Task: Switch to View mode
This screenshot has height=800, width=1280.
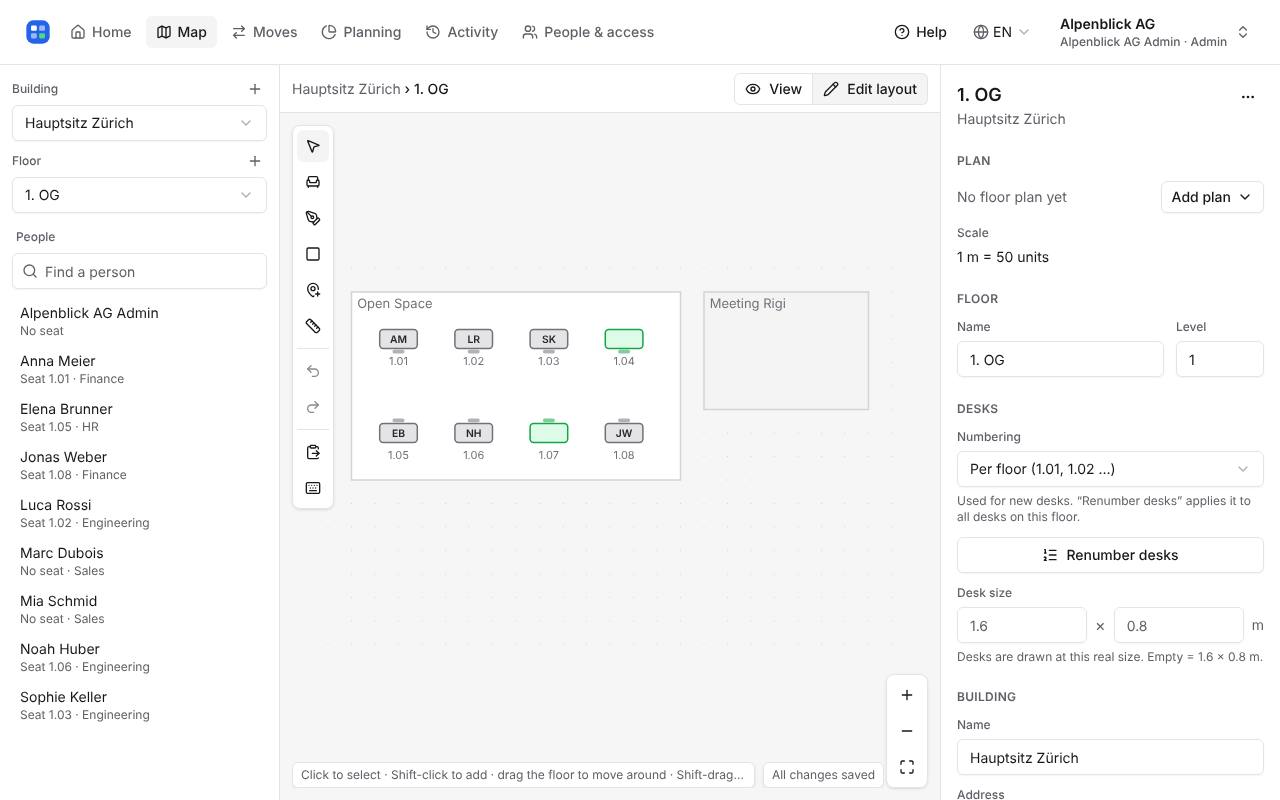Action: click(773, 89)
